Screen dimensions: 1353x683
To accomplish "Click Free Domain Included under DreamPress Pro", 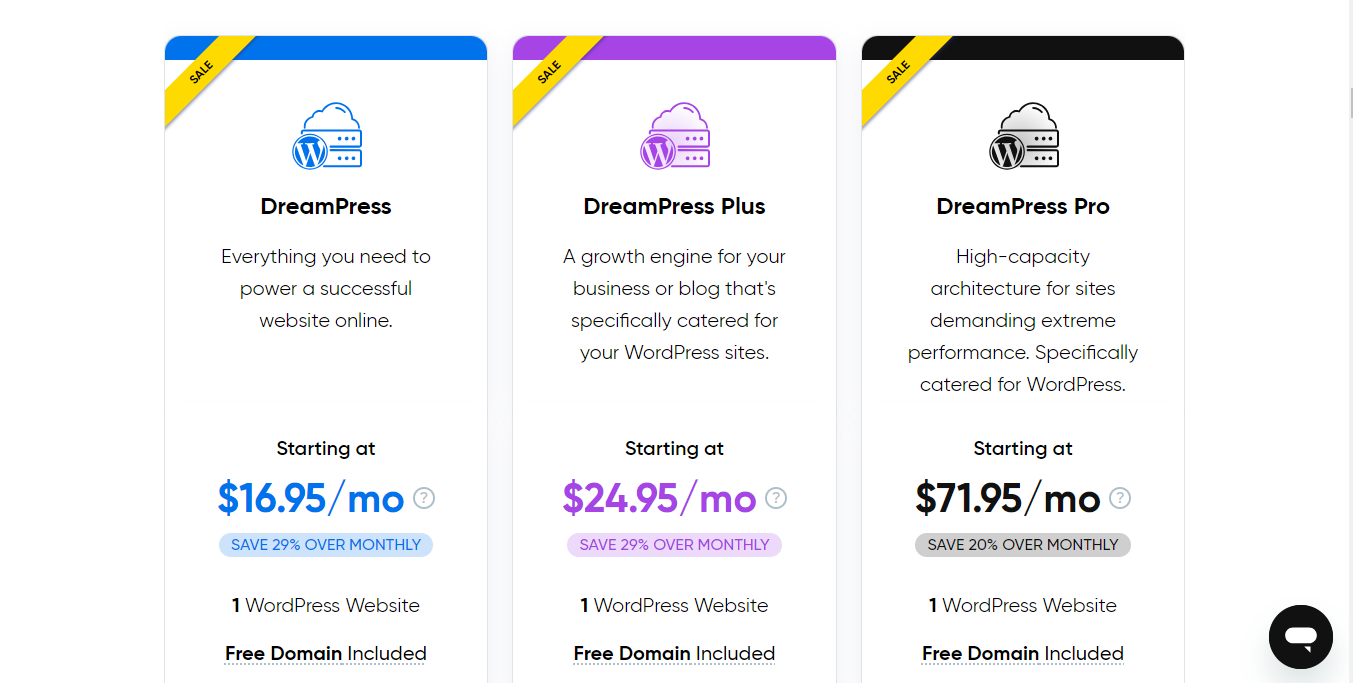I will pos(1023,654).
